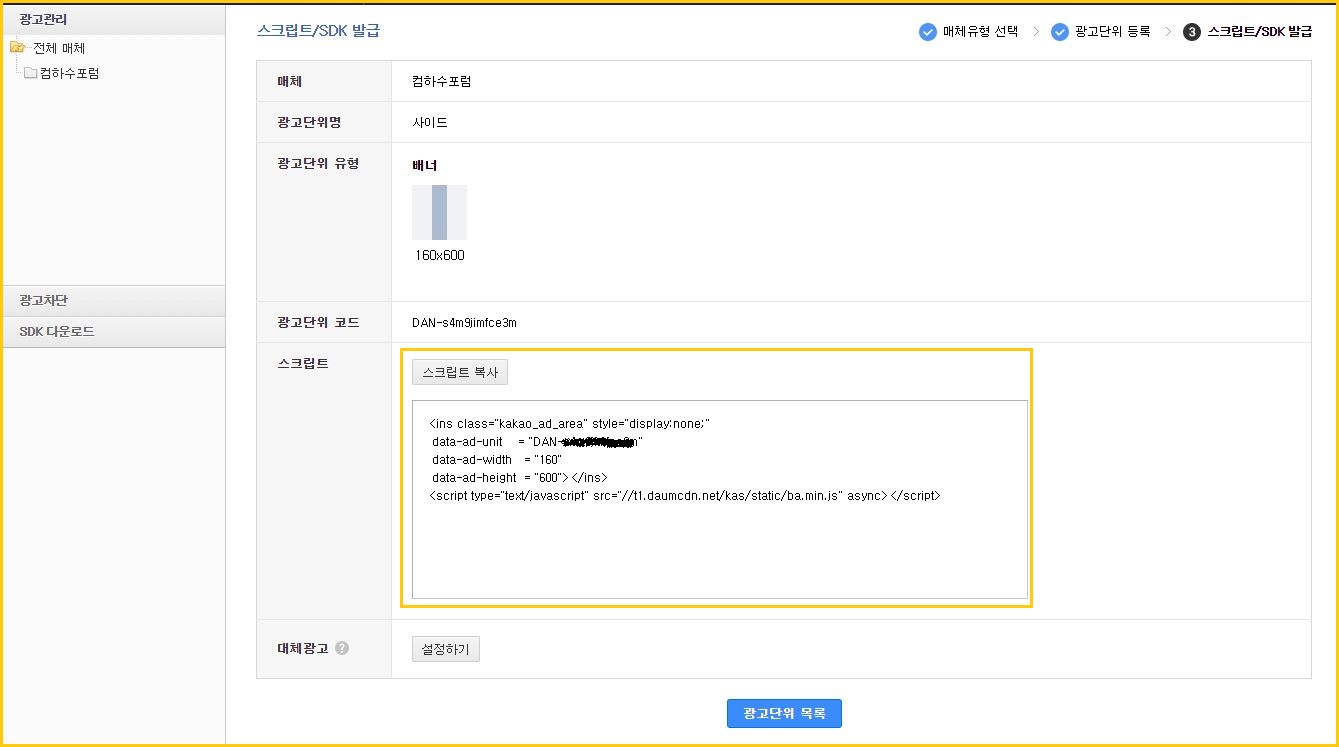This screenshot has width=1339, height=747.
Task: Click the help question mark beside 대체광고
Action: click(x=342, y=648)
